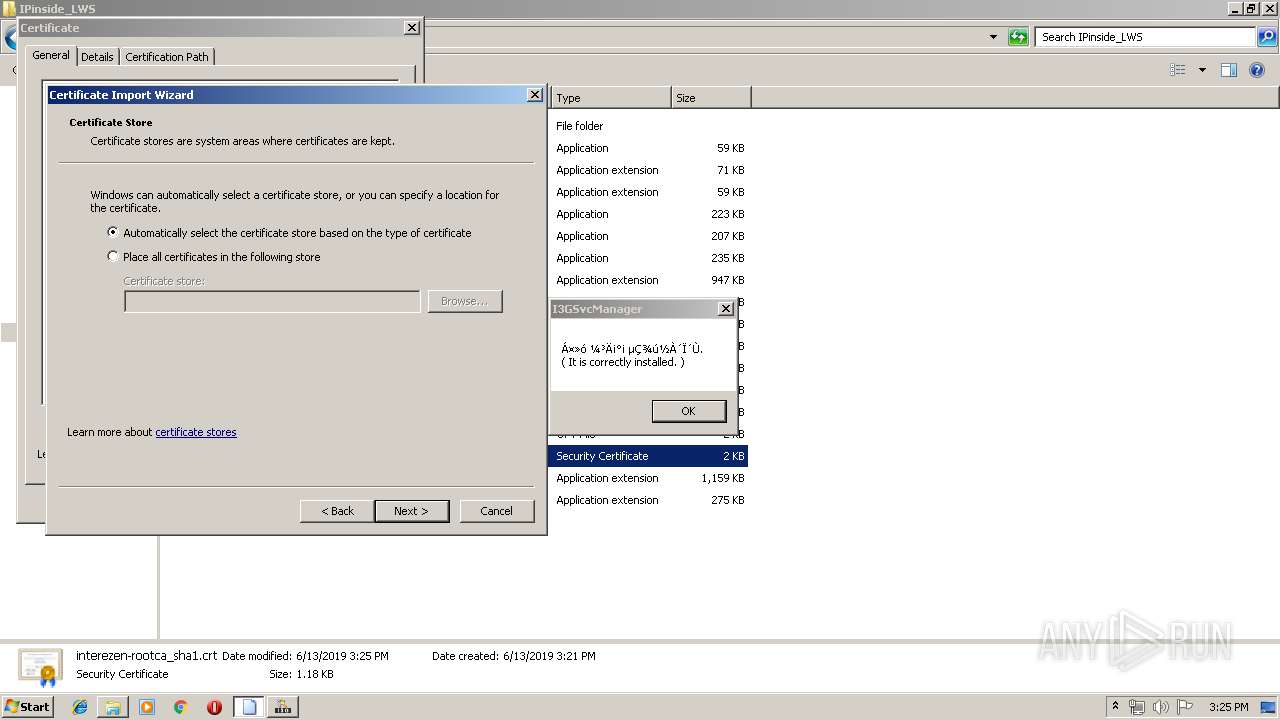Viewport: 1280px width, 720px height.
Task: Switch to the Details tab in Certificate
Action: 97,57
